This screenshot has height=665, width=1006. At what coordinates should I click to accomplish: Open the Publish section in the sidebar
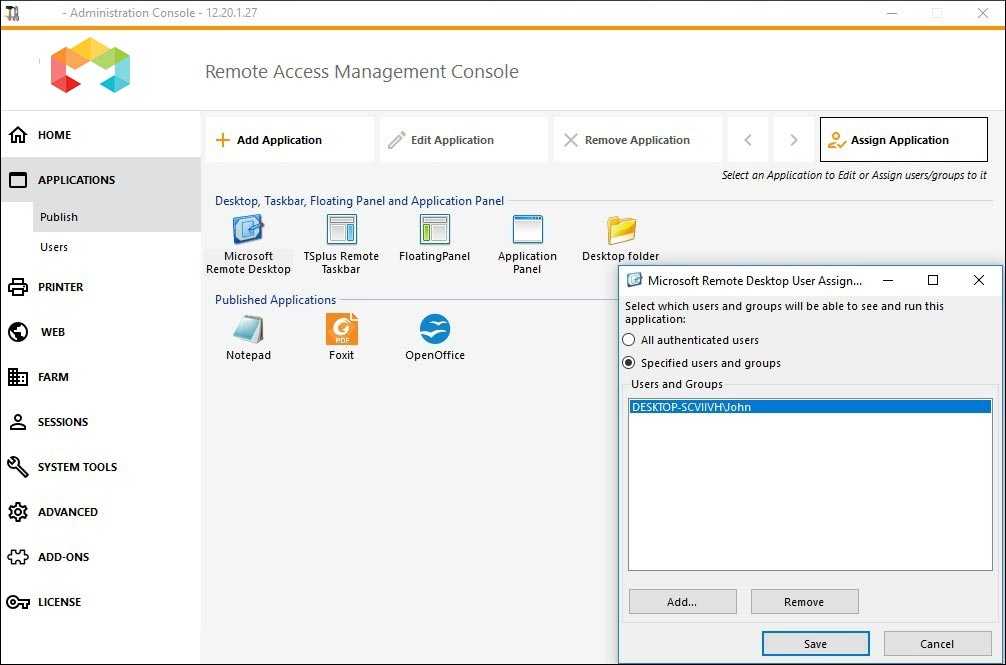point(59,216)
